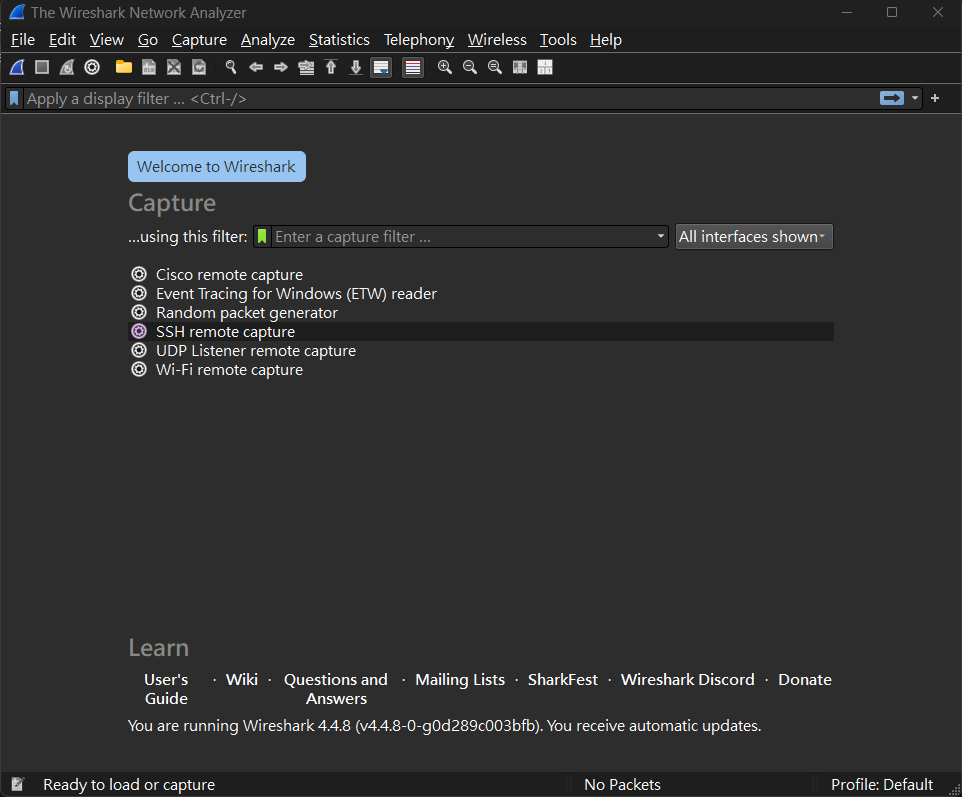
Task: Reload this file toolbar icon
Action: [x=199, y=67]
